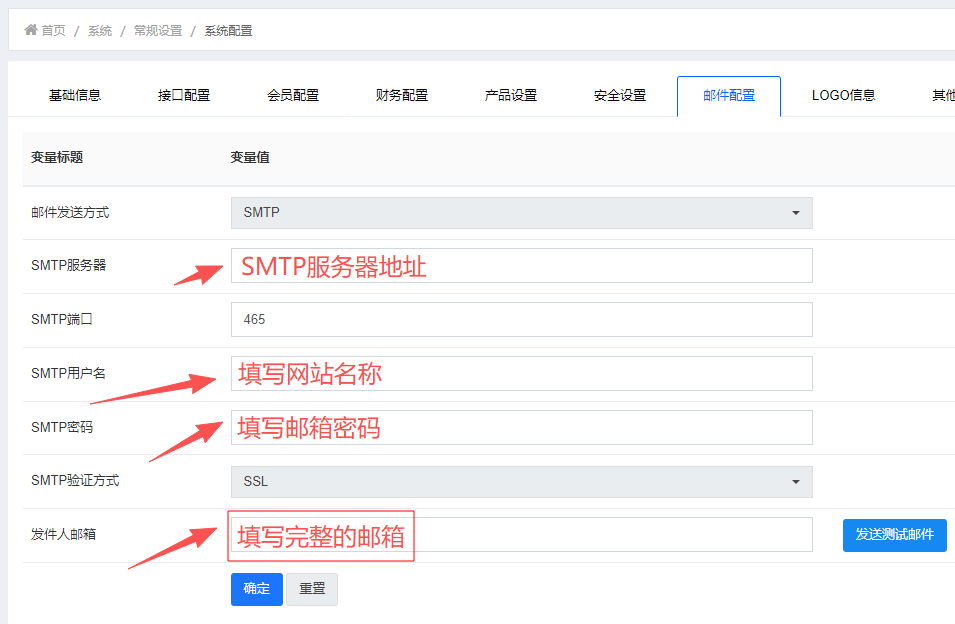Click the blue 确定 button
955x624 pixels.
click(x=256, y=589)
